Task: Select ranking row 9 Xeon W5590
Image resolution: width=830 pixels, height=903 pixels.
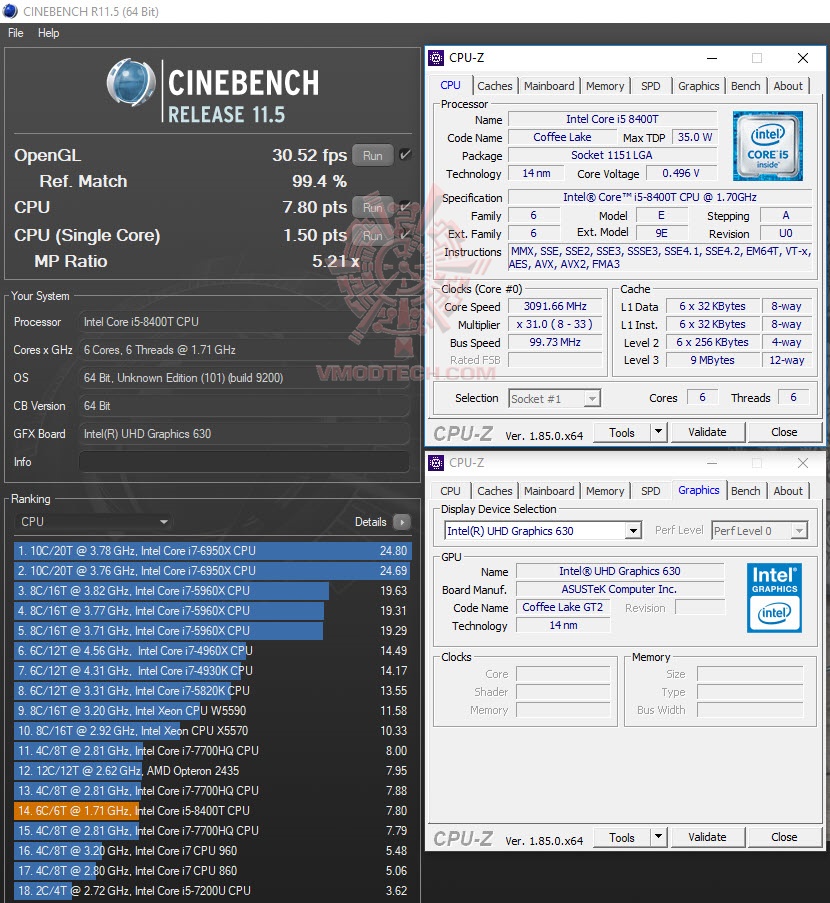Action: (212, 711)
